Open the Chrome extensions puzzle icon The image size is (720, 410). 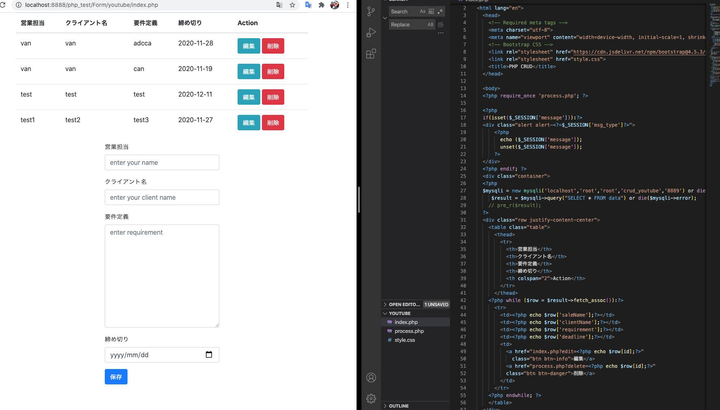(321, 5)
